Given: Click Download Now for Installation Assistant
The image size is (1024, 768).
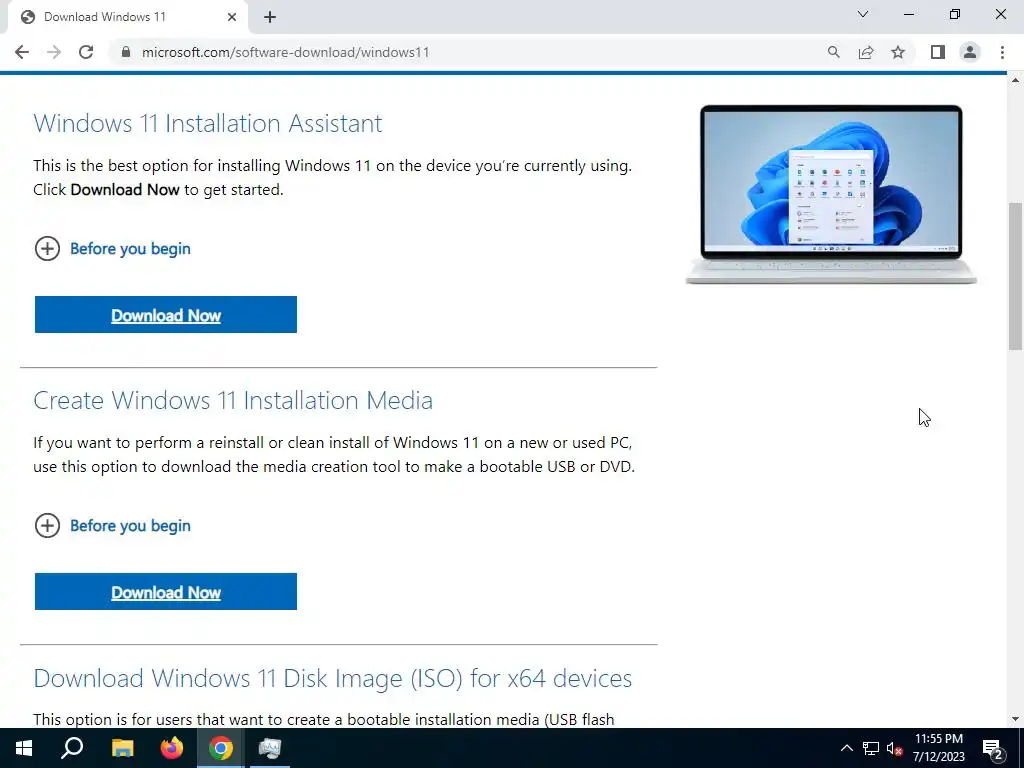Looking at the screenshot, I should pos(166,315).
